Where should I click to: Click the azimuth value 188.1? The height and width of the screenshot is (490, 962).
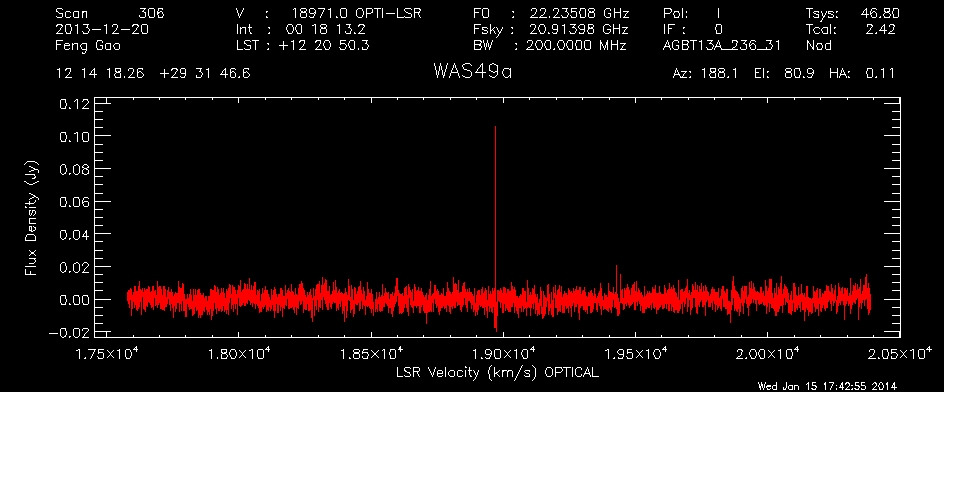pyautogui.click(x=719, y=74)
